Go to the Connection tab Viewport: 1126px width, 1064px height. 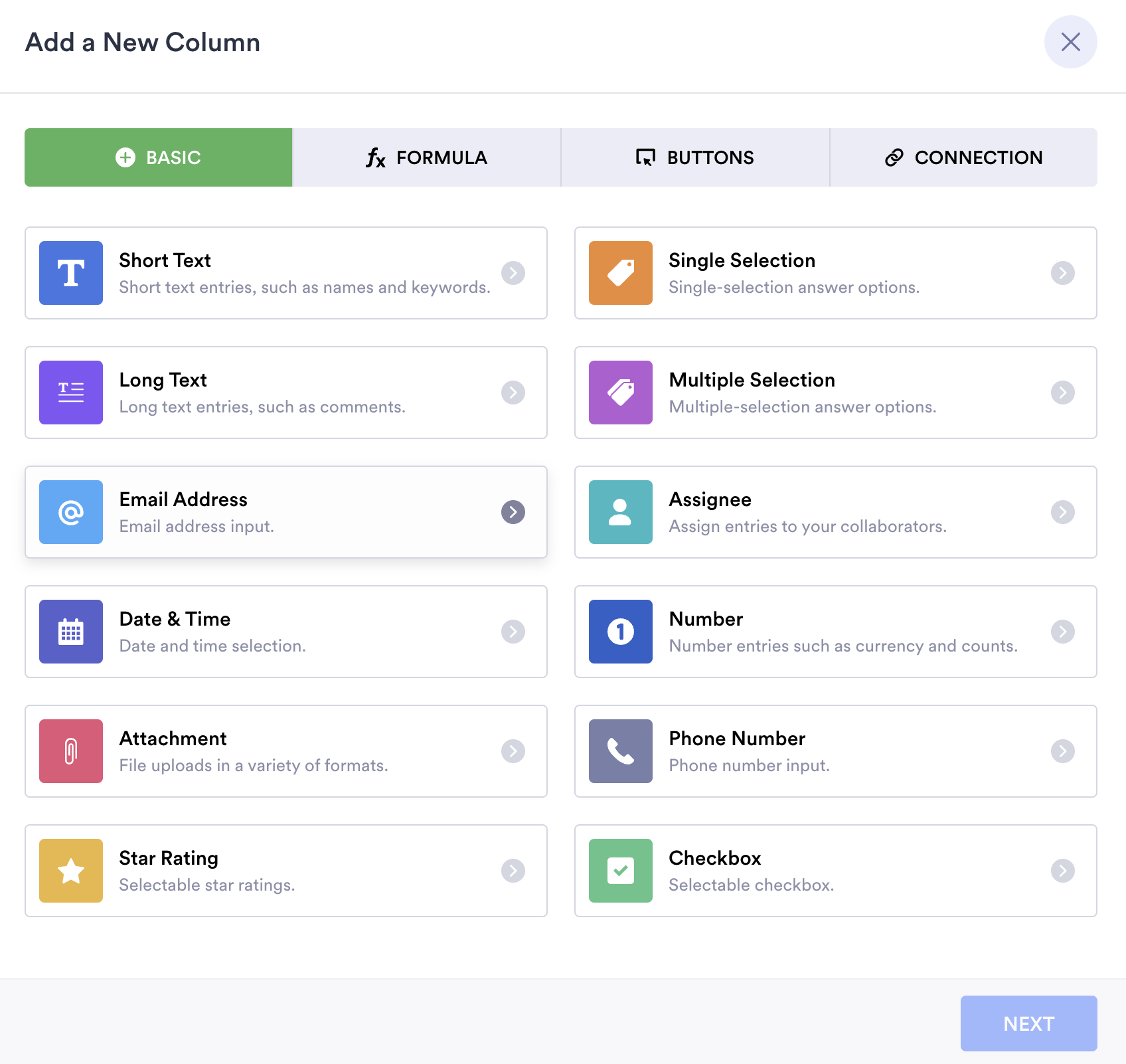[963, 157]
